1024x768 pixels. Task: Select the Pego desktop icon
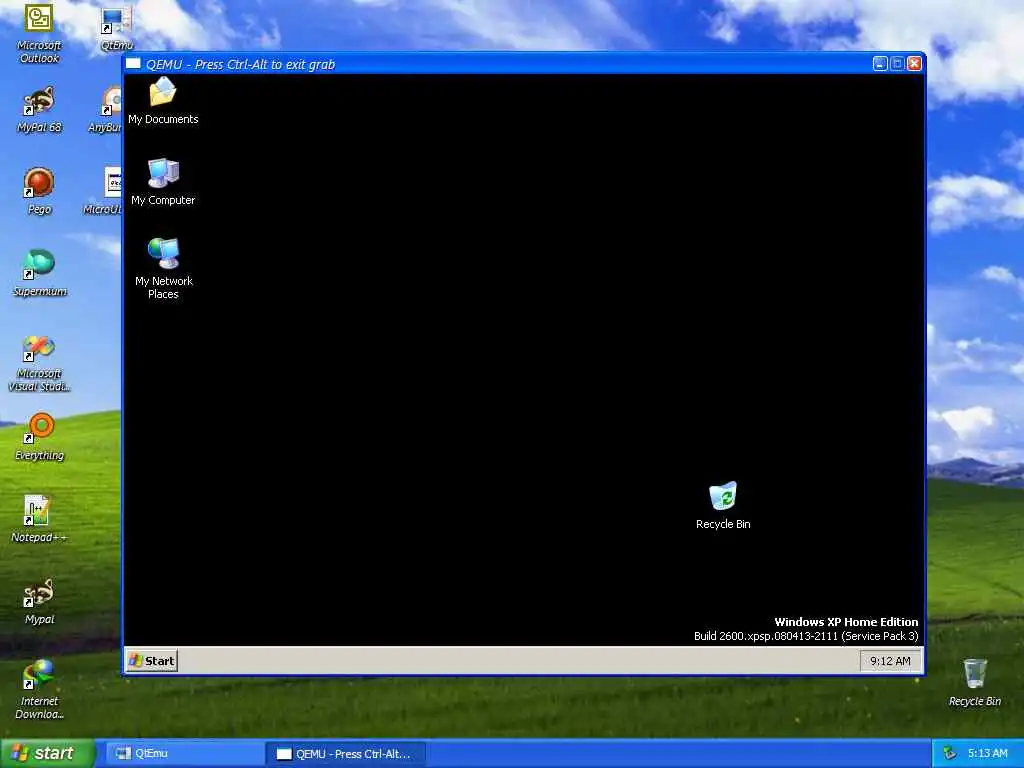click(x=39, y=191)
